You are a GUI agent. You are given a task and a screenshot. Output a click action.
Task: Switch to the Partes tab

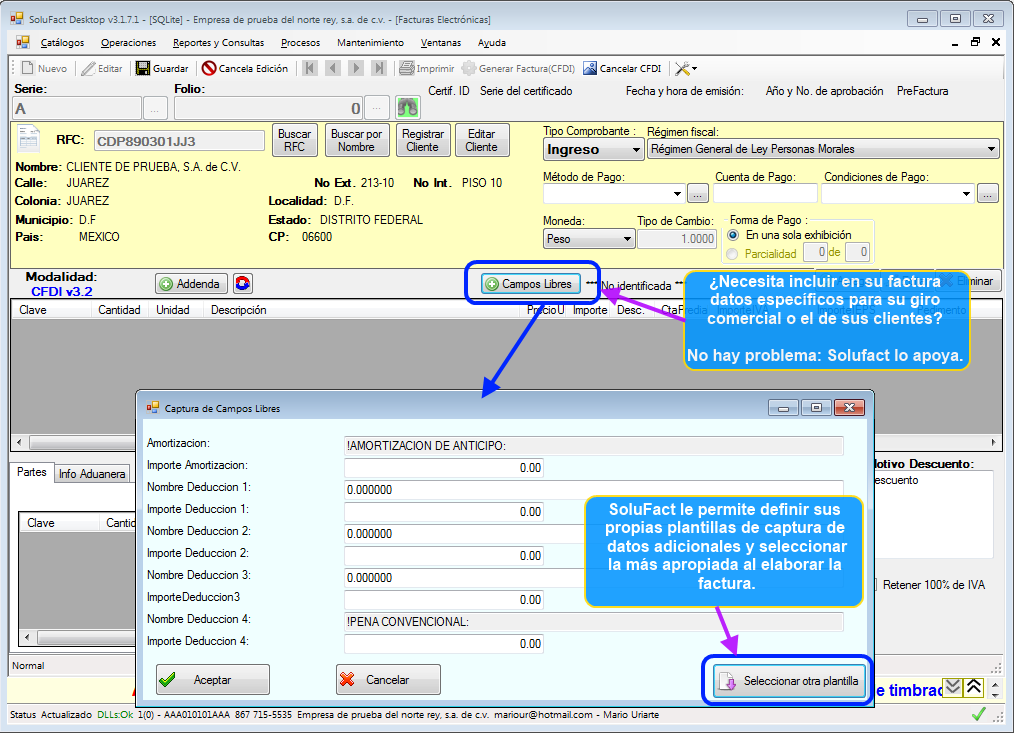coord(32,472)
